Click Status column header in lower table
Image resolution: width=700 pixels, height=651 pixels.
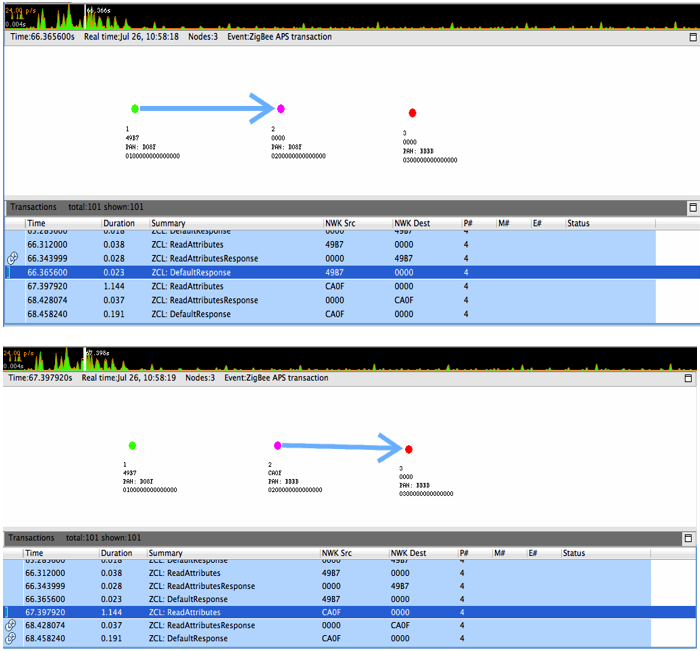point(606,553)
